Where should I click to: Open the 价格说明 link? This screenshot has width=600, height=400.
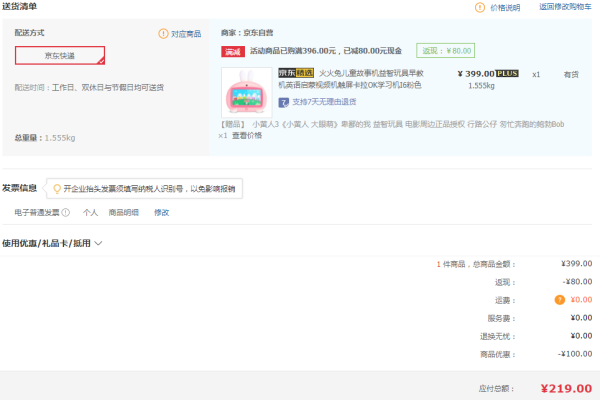pyautogui.click(x=505, y=8)
